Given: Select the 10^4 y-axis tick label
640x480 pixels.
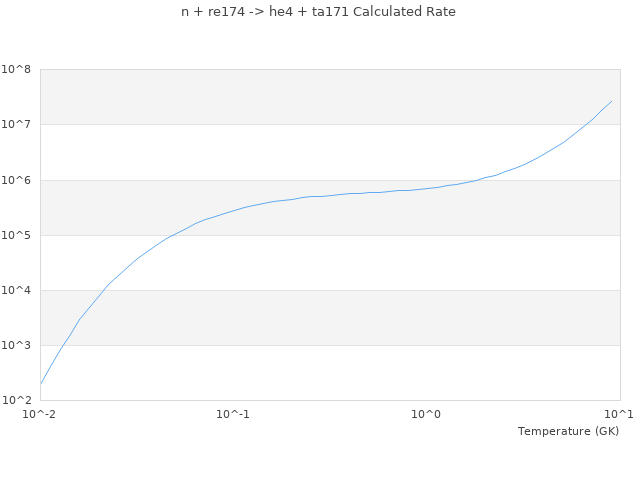Looking at the screenshot, I should tap(17, 290).
